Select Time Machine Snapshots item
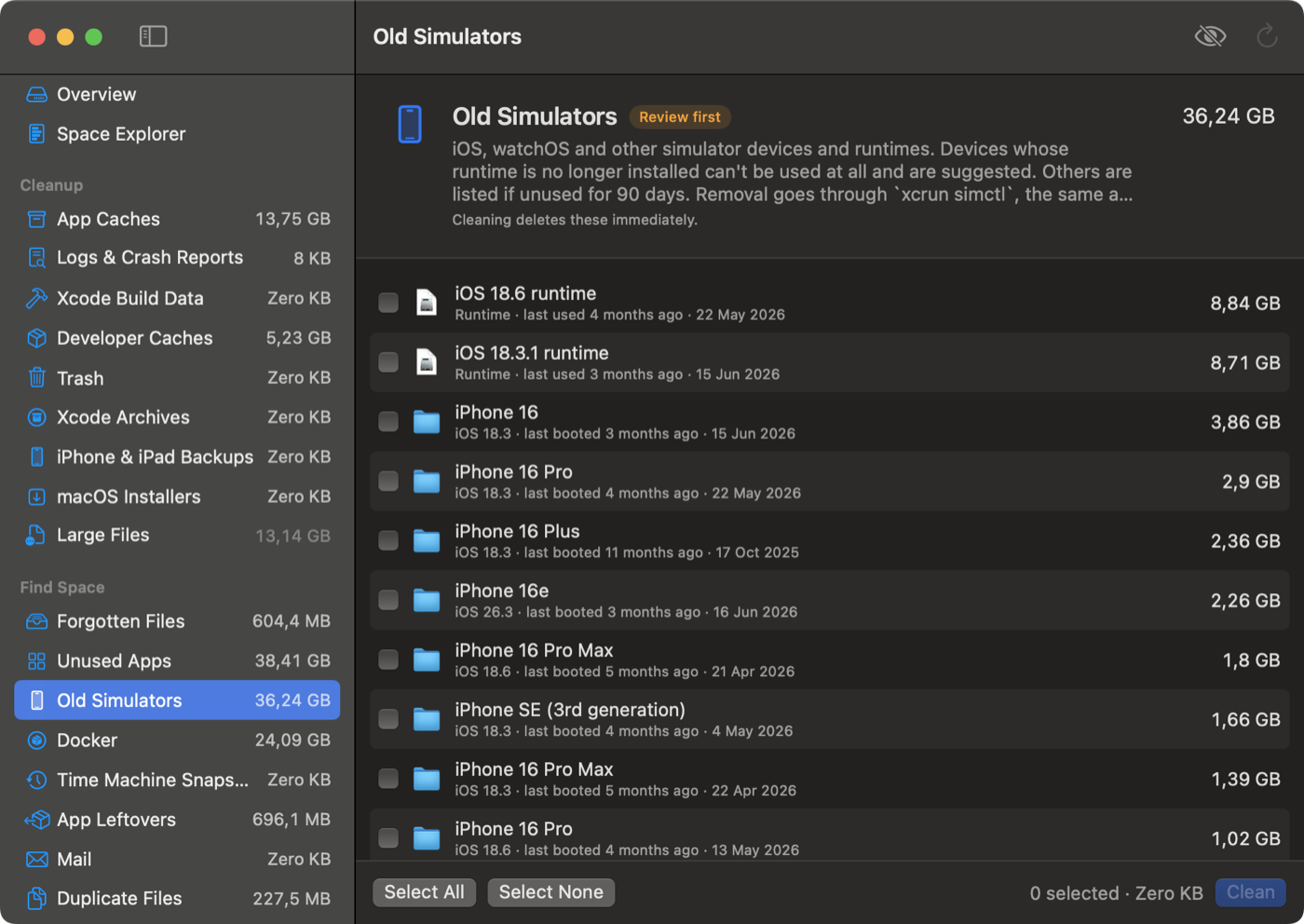 click(177, 780)
